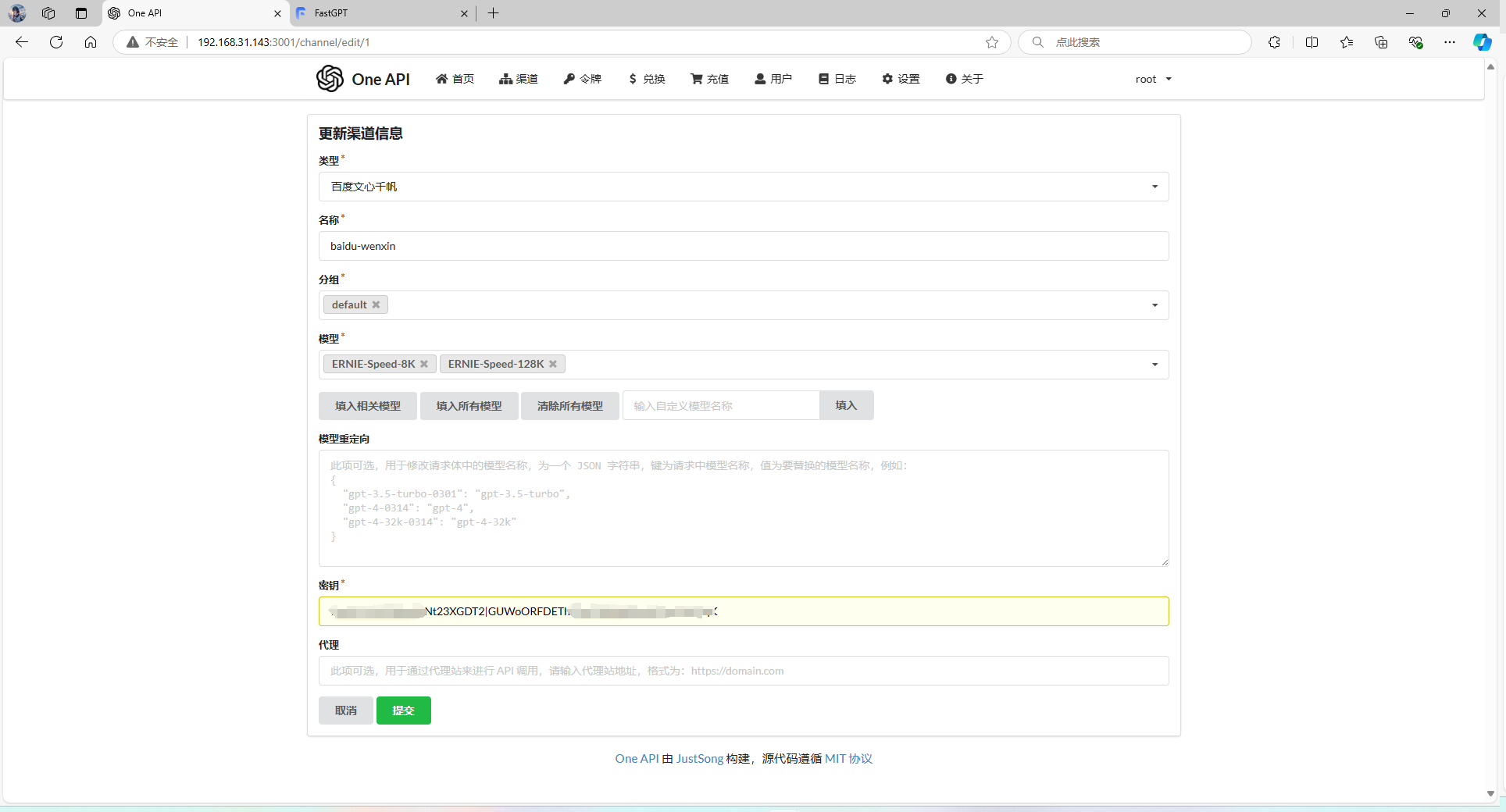The image size is (1506, 812).
Task: Open the browser profile avatar
Action: (x=17, y=13)
